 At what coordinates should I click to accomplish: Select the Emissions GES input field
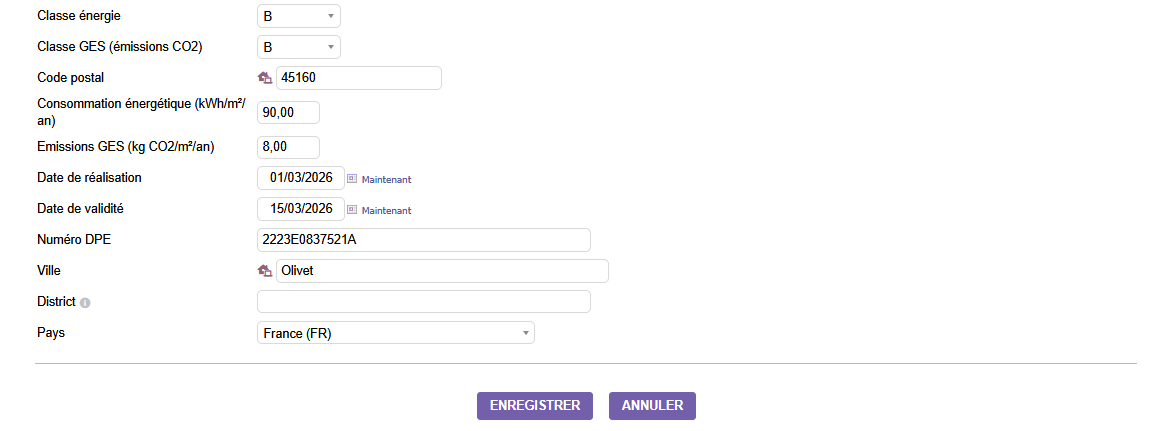288,147
